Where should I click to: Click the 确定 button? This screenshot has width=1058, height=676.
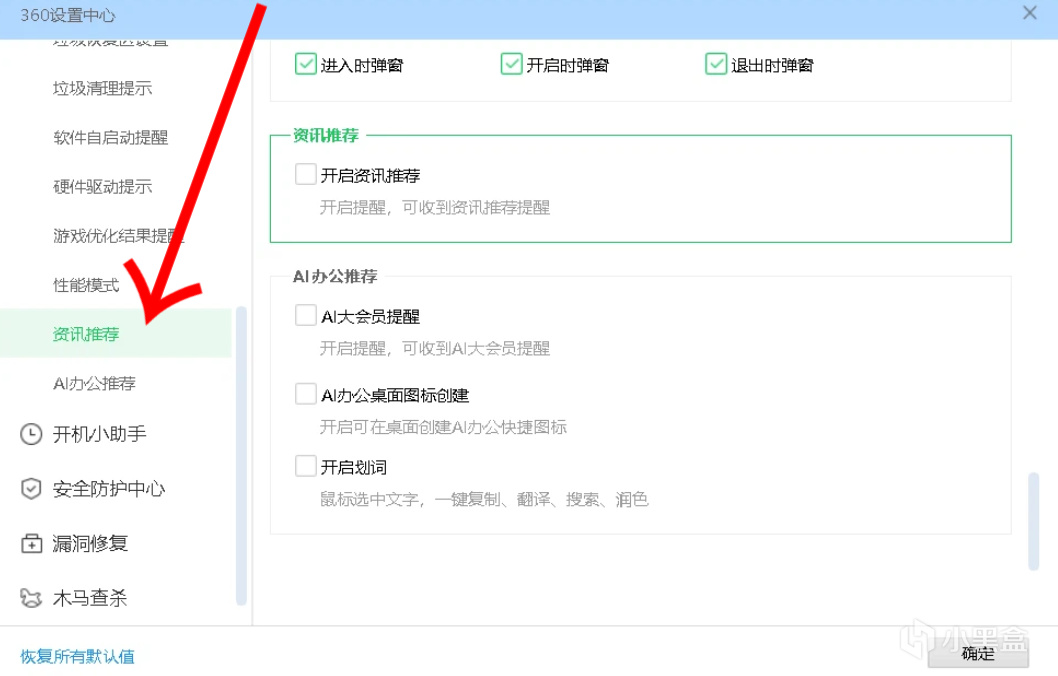pos(978,653)
